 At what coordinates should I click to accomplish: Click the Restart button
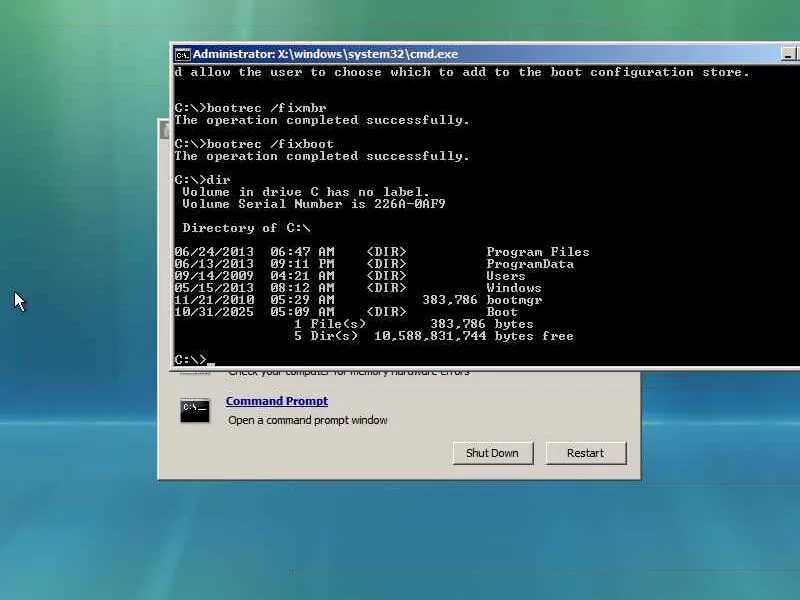[x=586, y=453]
